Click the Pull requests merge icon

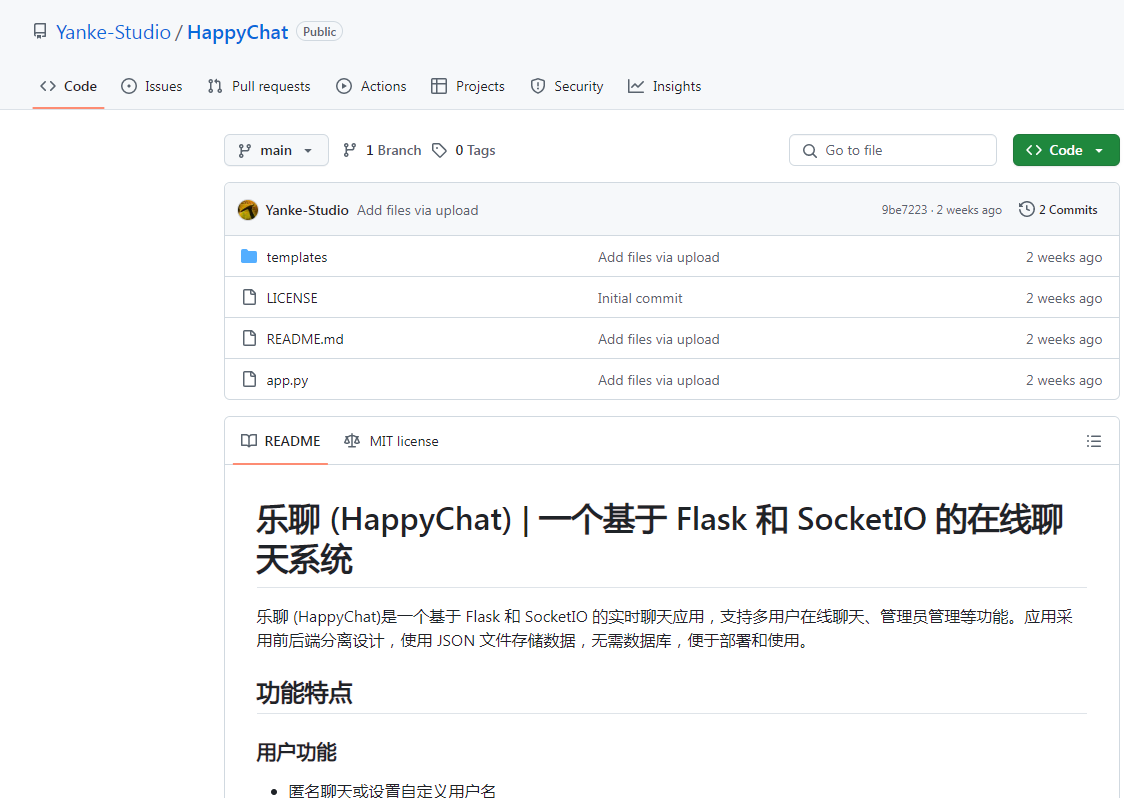pyautogui.click(x=215, y=86)
